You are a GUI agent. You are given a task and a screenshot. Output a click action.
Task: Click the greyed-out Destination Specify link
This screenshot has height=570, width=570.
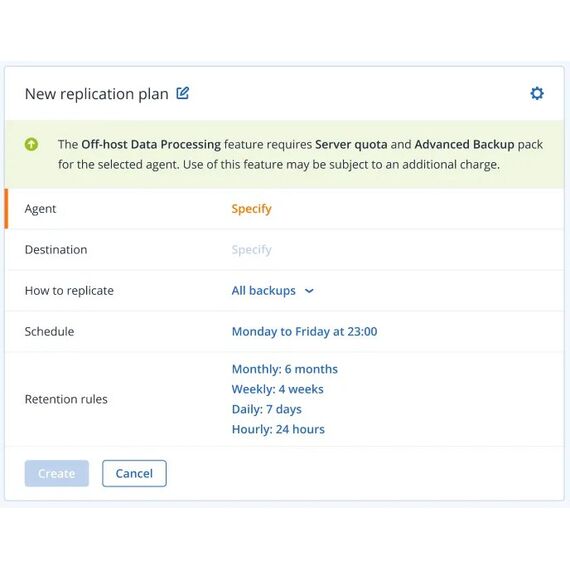(252, 250)
